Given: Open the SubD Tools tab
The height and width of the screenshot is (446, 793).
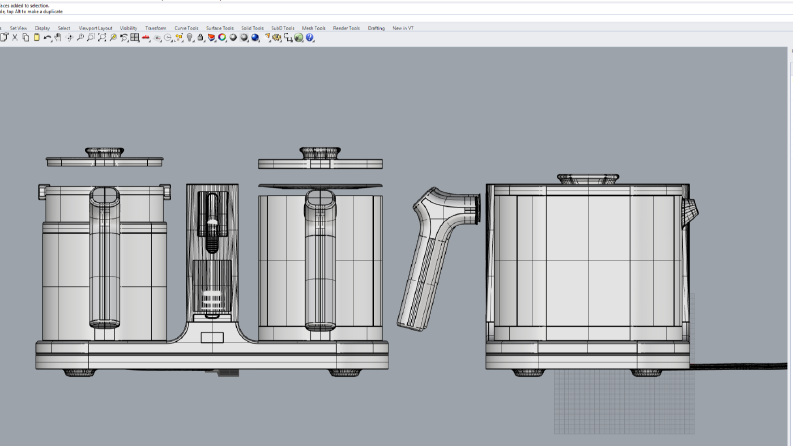Looking at the screenshot, I should click(x=283, y=28).
